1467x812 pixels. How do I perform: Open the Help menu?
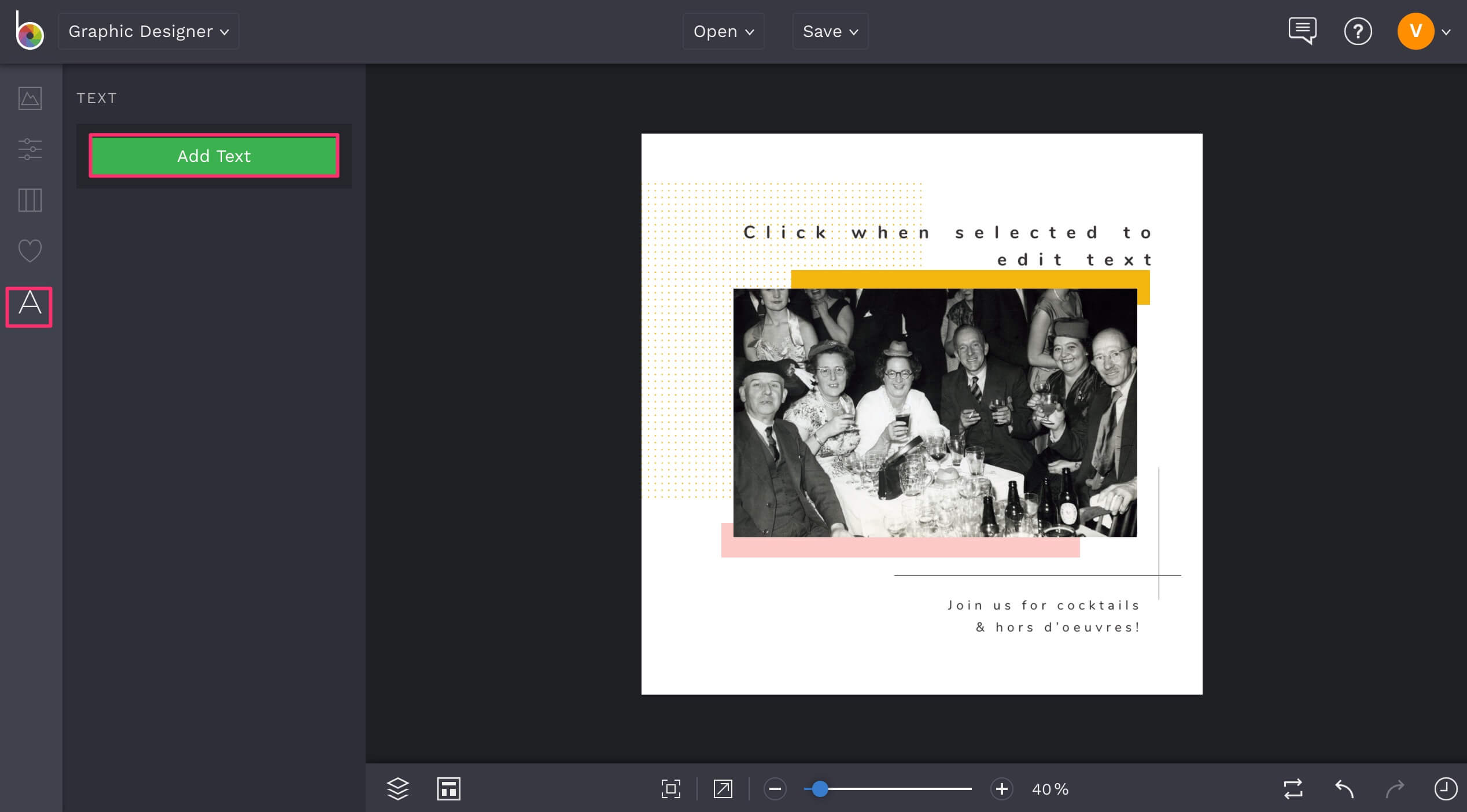(x=1358, y=31)
